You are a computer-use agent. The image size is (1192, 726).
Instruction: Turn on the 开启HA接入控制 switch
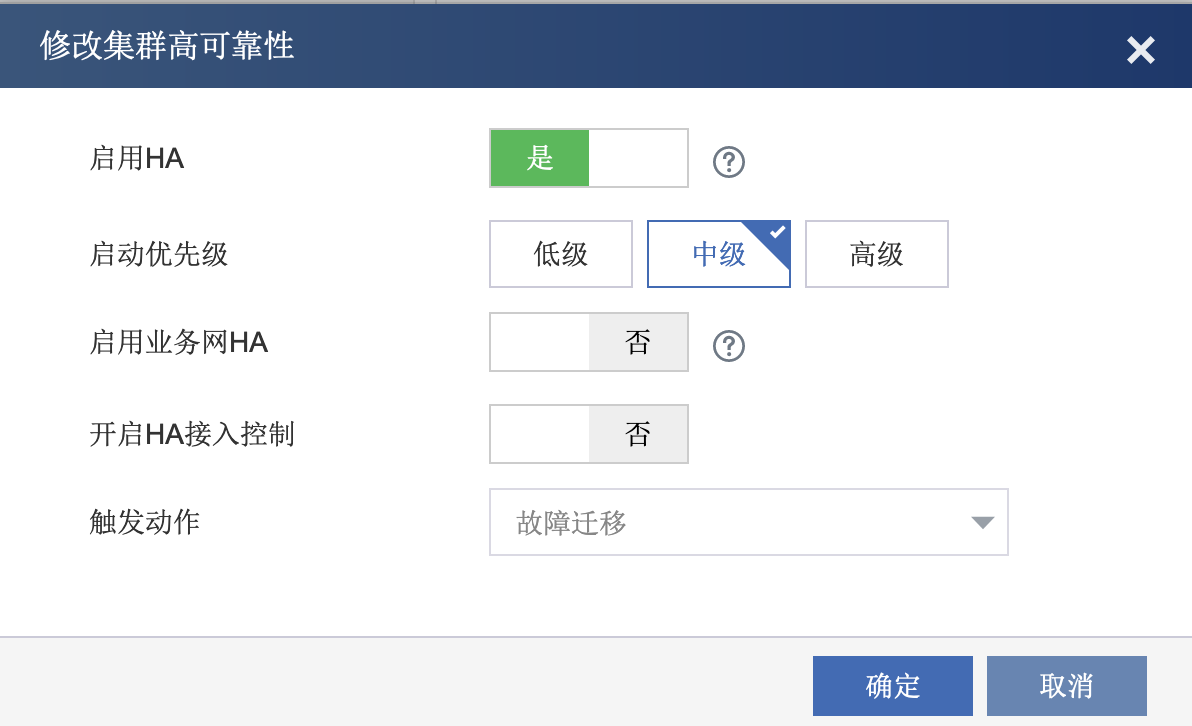pos(589,434)
